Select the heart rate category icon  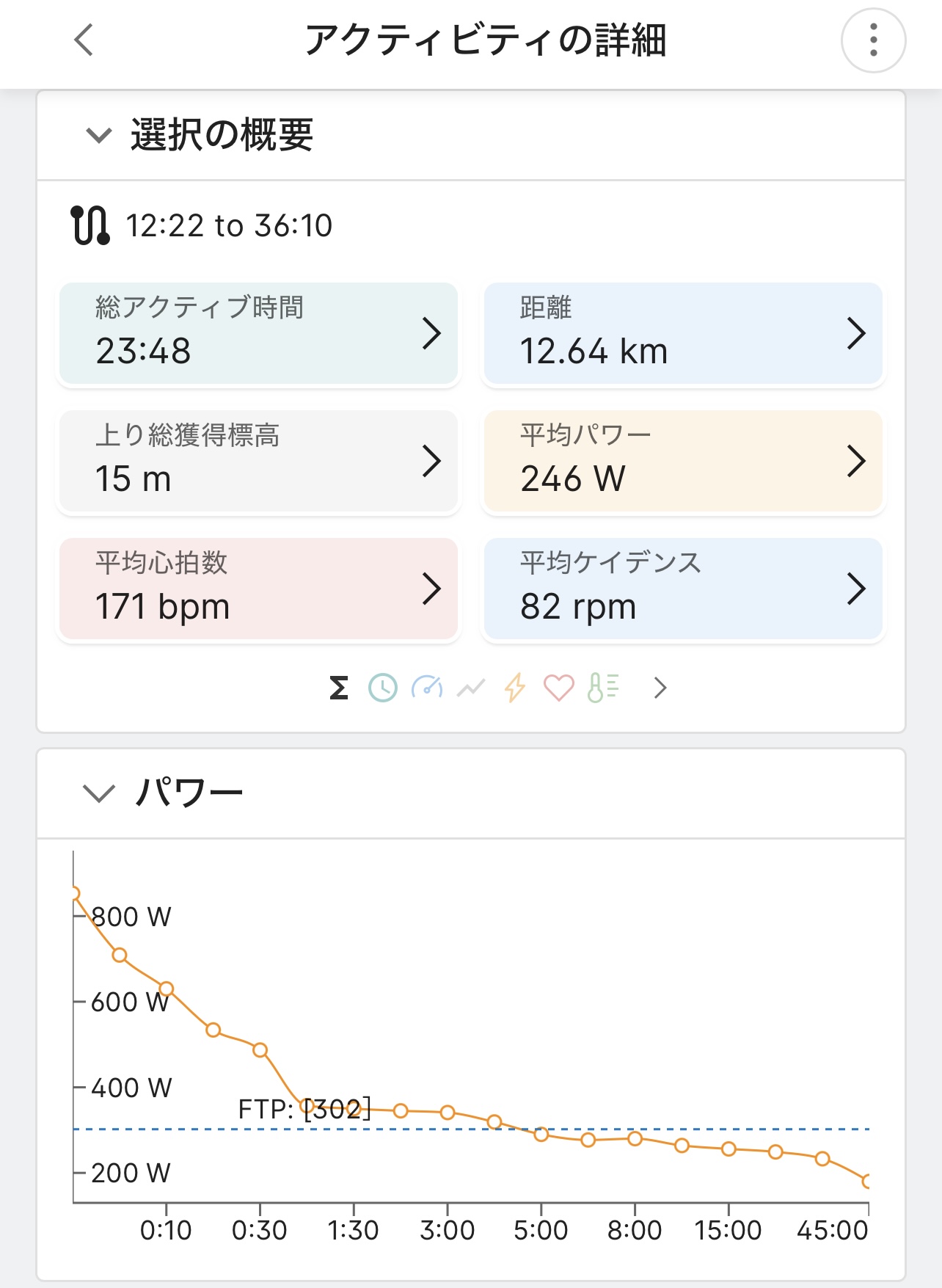tap(558, 688)
